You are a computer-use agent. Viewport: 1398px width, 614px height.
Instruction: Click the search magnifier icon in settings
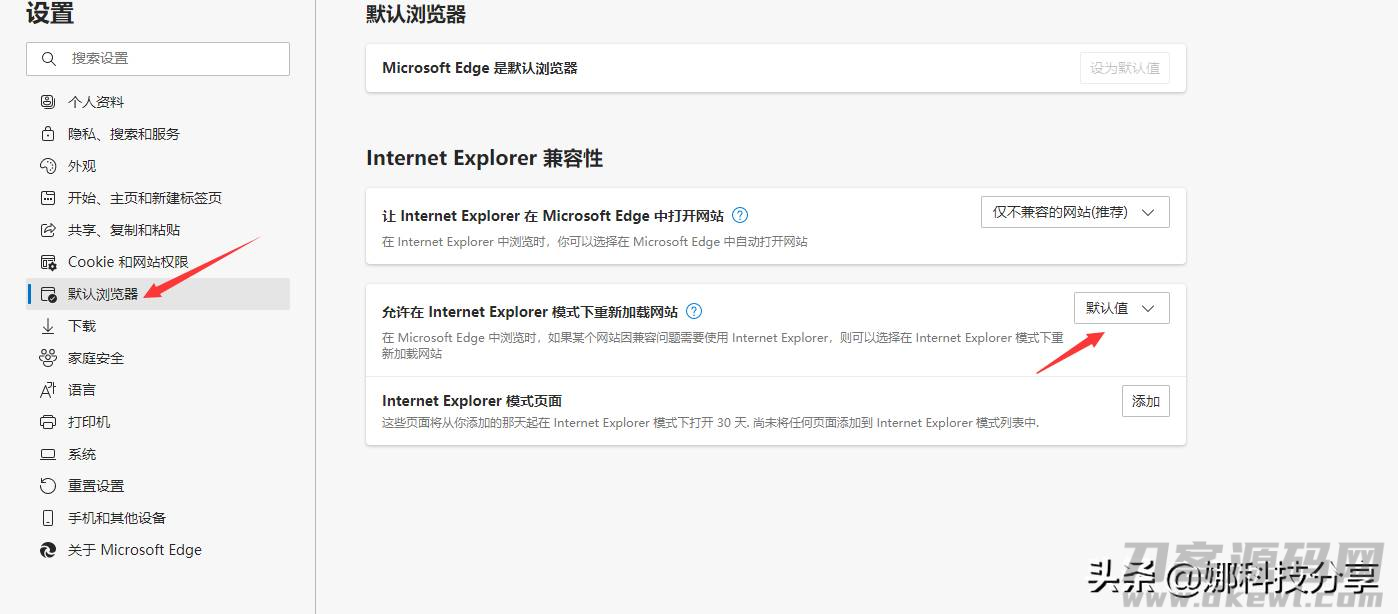[x=48, y=59]
